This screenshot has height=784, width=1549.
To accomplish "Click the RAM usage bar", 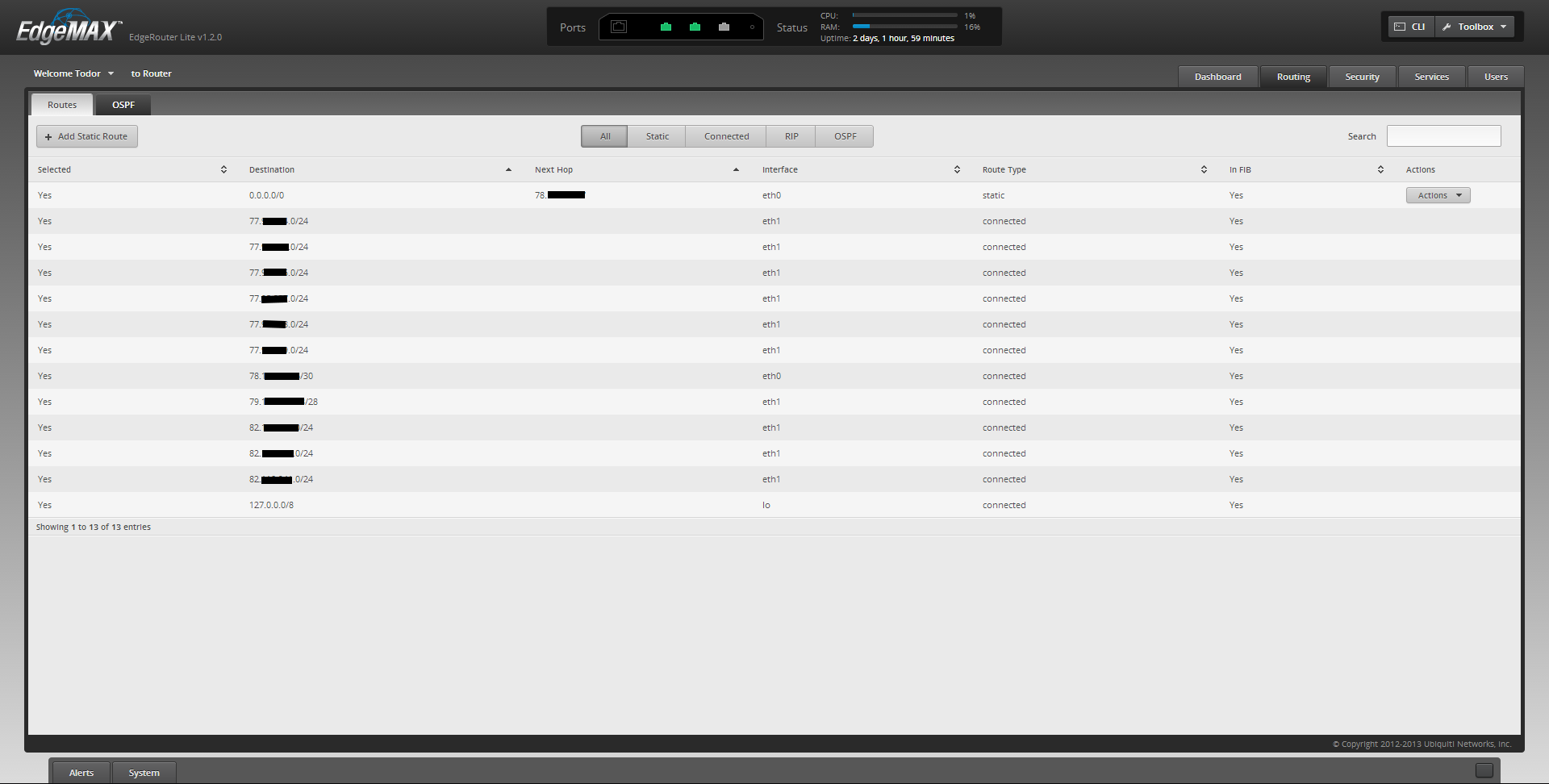I will (x=904, y=27).
